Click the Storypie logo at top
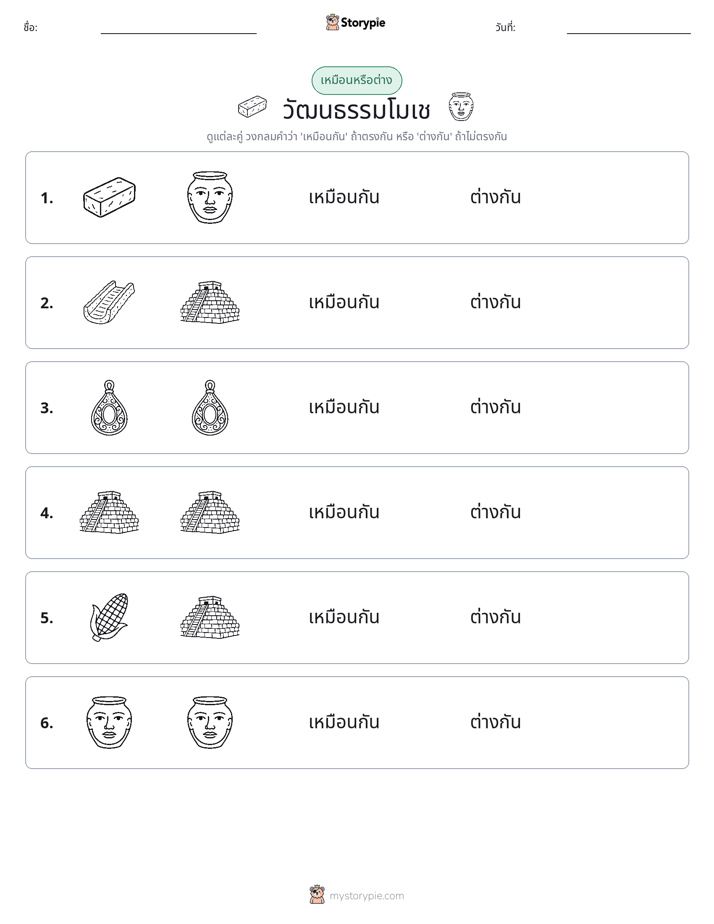The image size is (714, 924). [355, 23]
